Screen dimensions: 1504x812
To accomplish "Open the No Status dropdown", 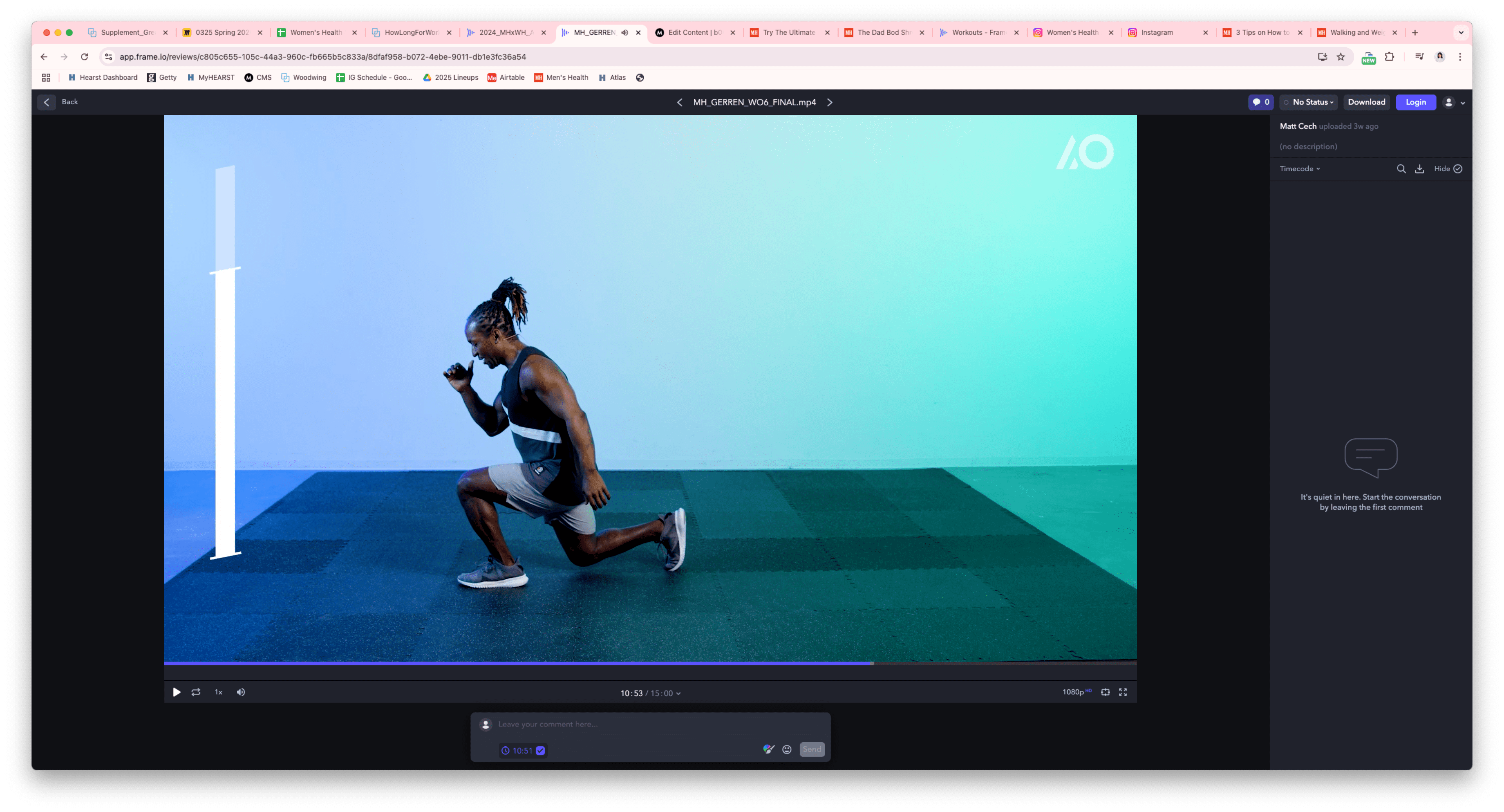I will (x=1308, y=102).
